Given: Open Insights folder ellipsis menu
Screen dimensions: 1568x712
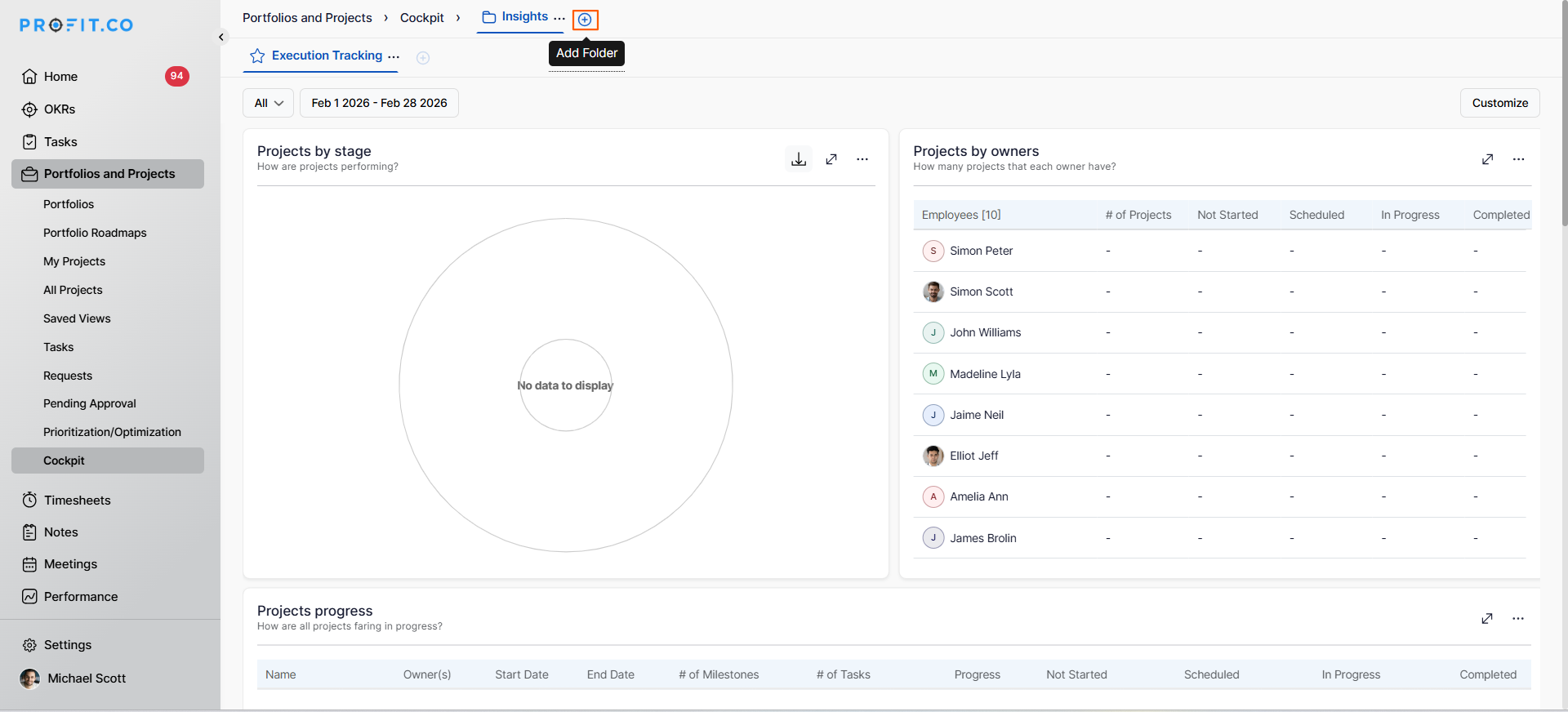Looking at the screenshot, I should 559,17.
